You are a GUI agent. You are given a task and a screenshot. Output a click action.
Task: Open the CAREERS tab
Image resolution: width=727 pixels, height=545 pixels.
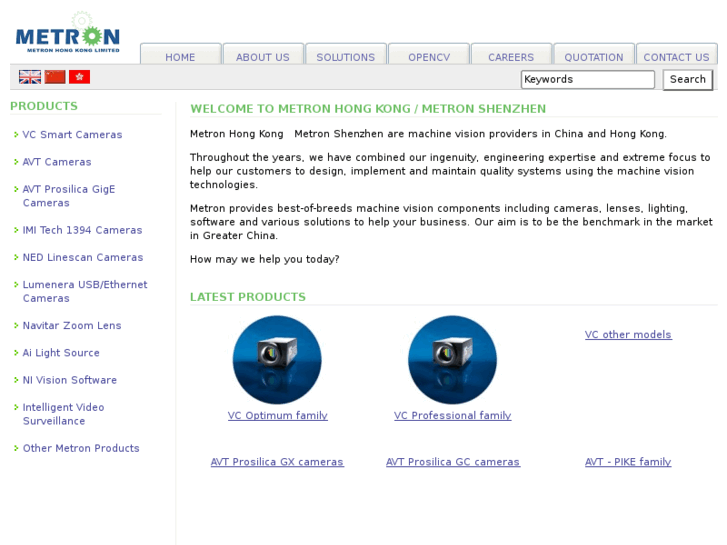511,54
